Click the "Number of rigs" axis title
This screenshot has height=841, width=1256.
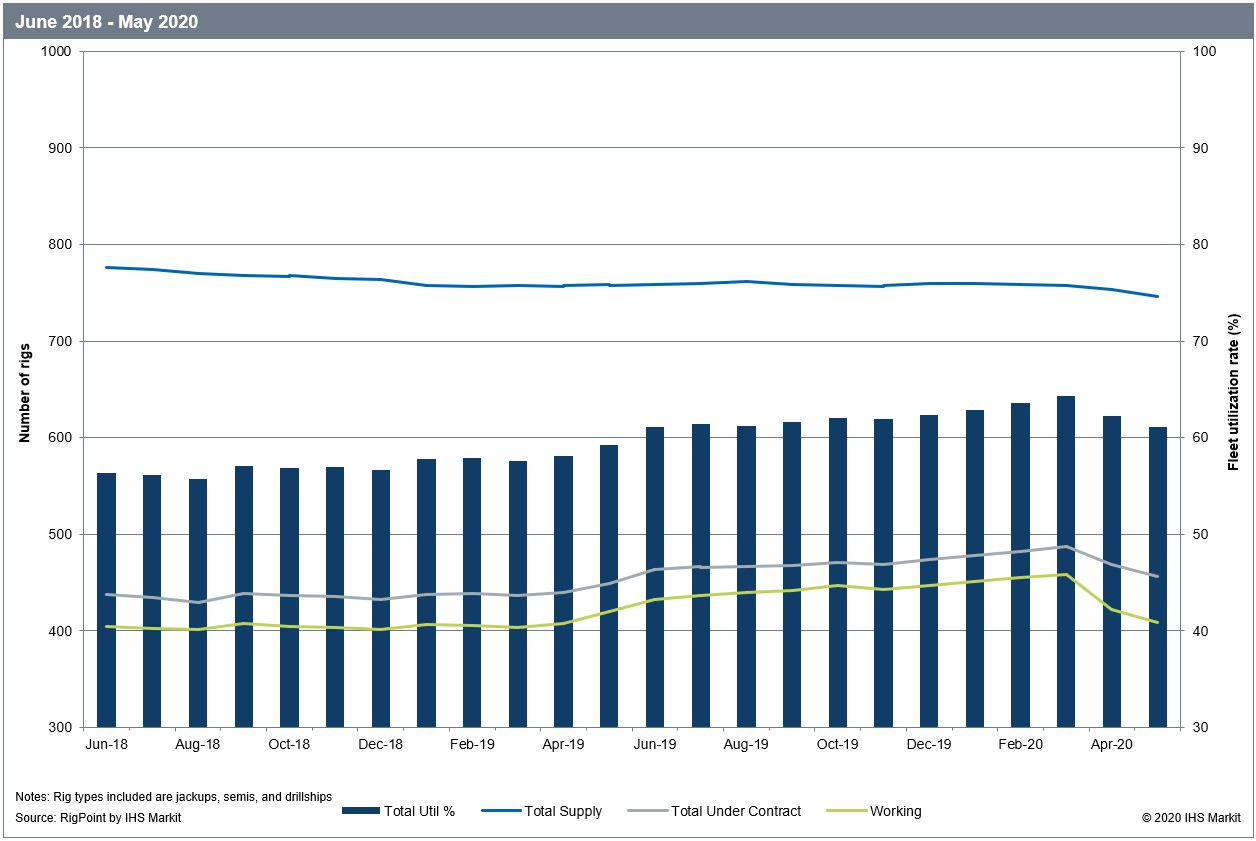tap(24, 392)
